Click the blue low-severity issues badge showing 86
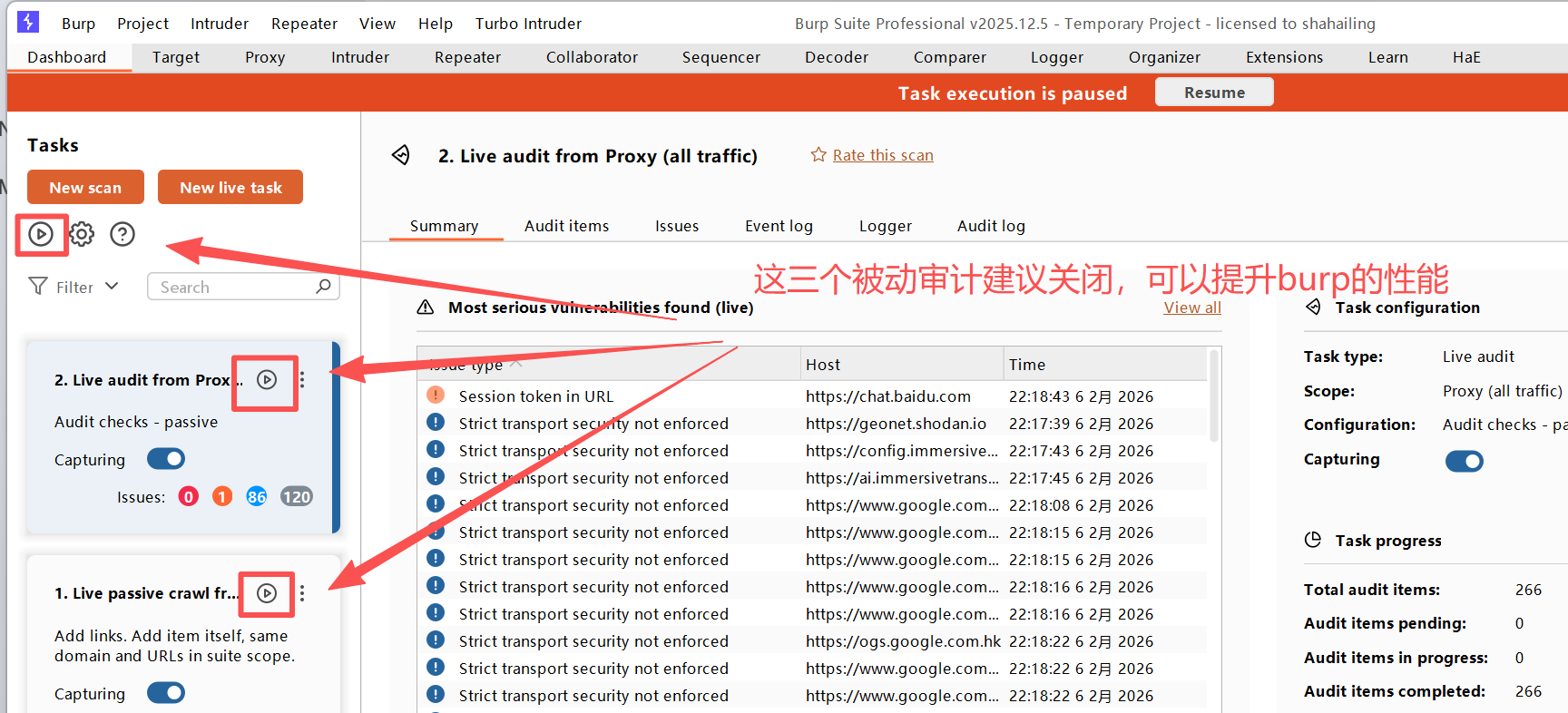Image resolution: width=1568 pixels, height=713 pixels. point(257,497)
